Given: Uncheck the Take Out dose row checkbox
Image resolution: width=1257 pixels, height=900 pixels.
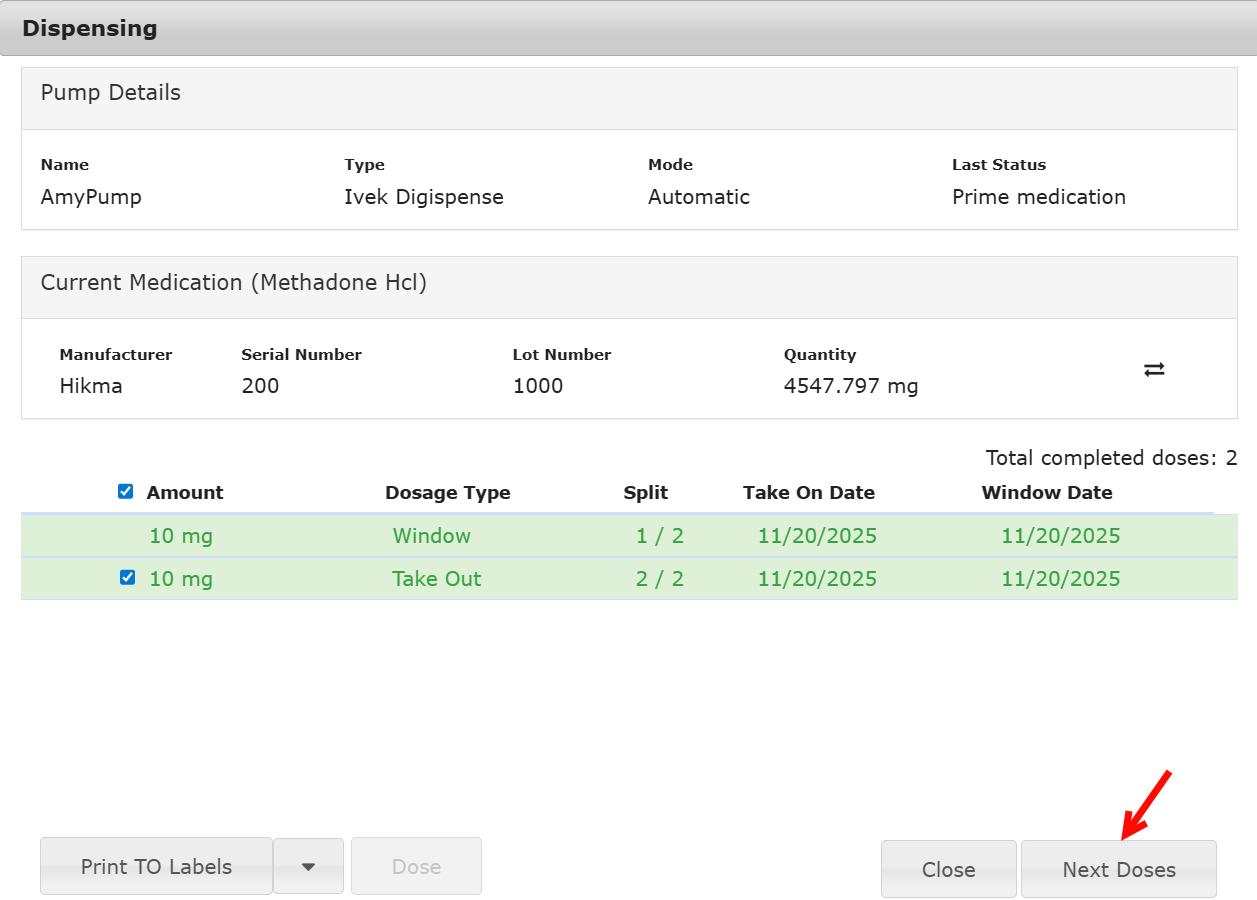Looking at the screenshot, I should point(127,577).
